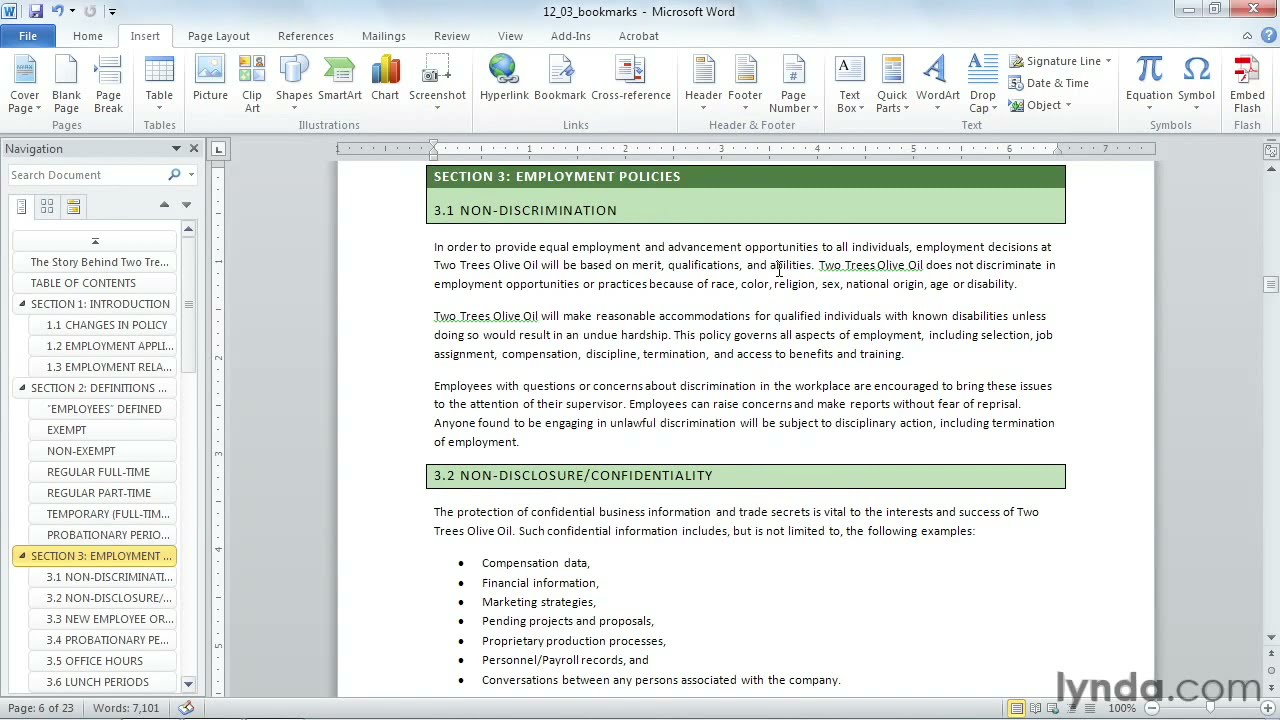Image resolution: width=1280 pixels, height=720 pixels.
Task: Open Clip Art pane
Action: pos(252,85)
